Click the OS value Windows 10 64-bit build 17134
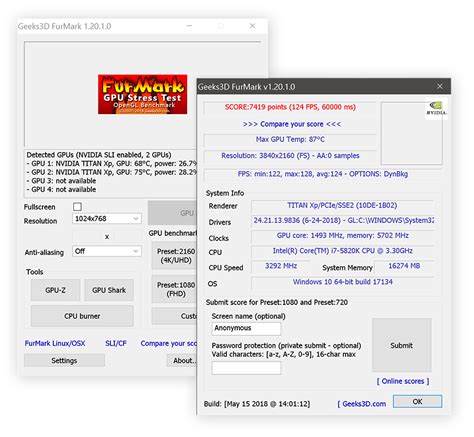This screenshot has width=474, height=437. [x=342, y=282]
